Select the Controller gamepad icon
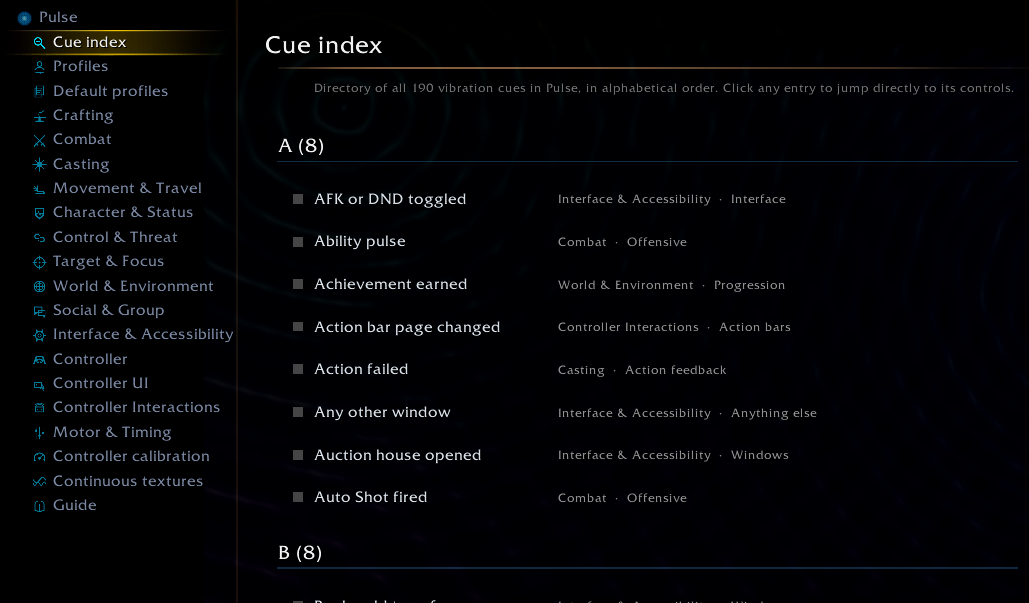The width and height of the screenshot is (1029, 603). (x=39, y=360)
